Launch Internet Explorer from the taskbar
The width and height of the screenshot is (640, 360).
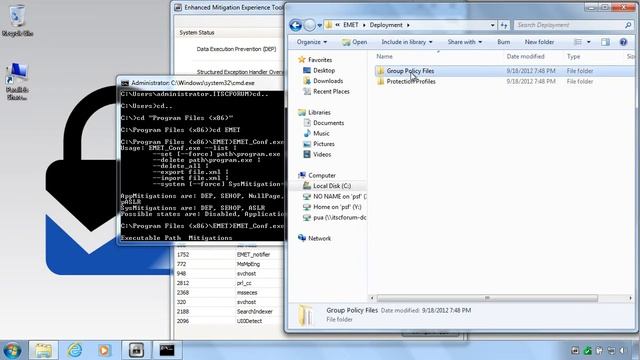75,350
